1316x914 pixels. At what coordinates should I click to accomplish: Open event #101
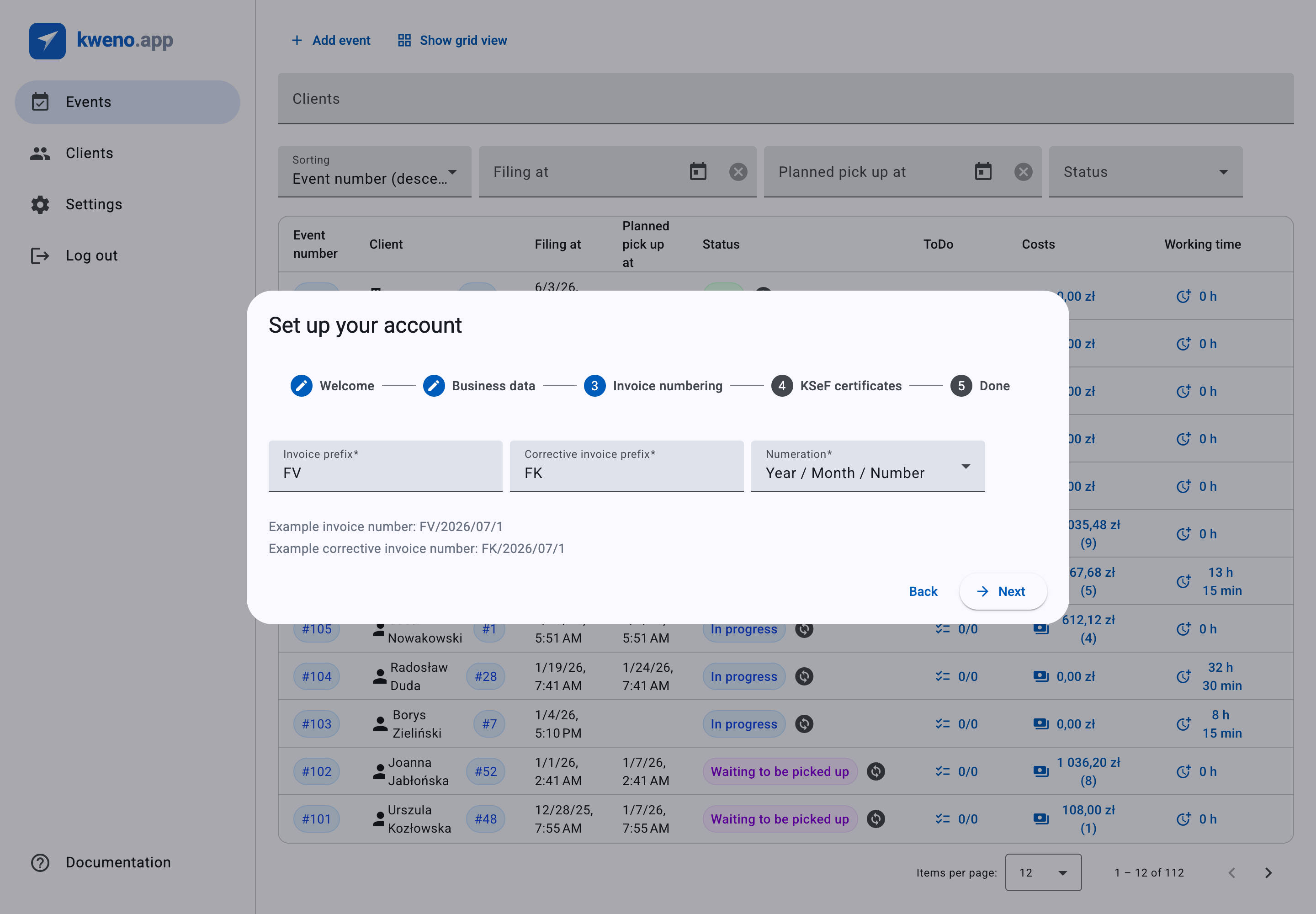coord(317,819)
